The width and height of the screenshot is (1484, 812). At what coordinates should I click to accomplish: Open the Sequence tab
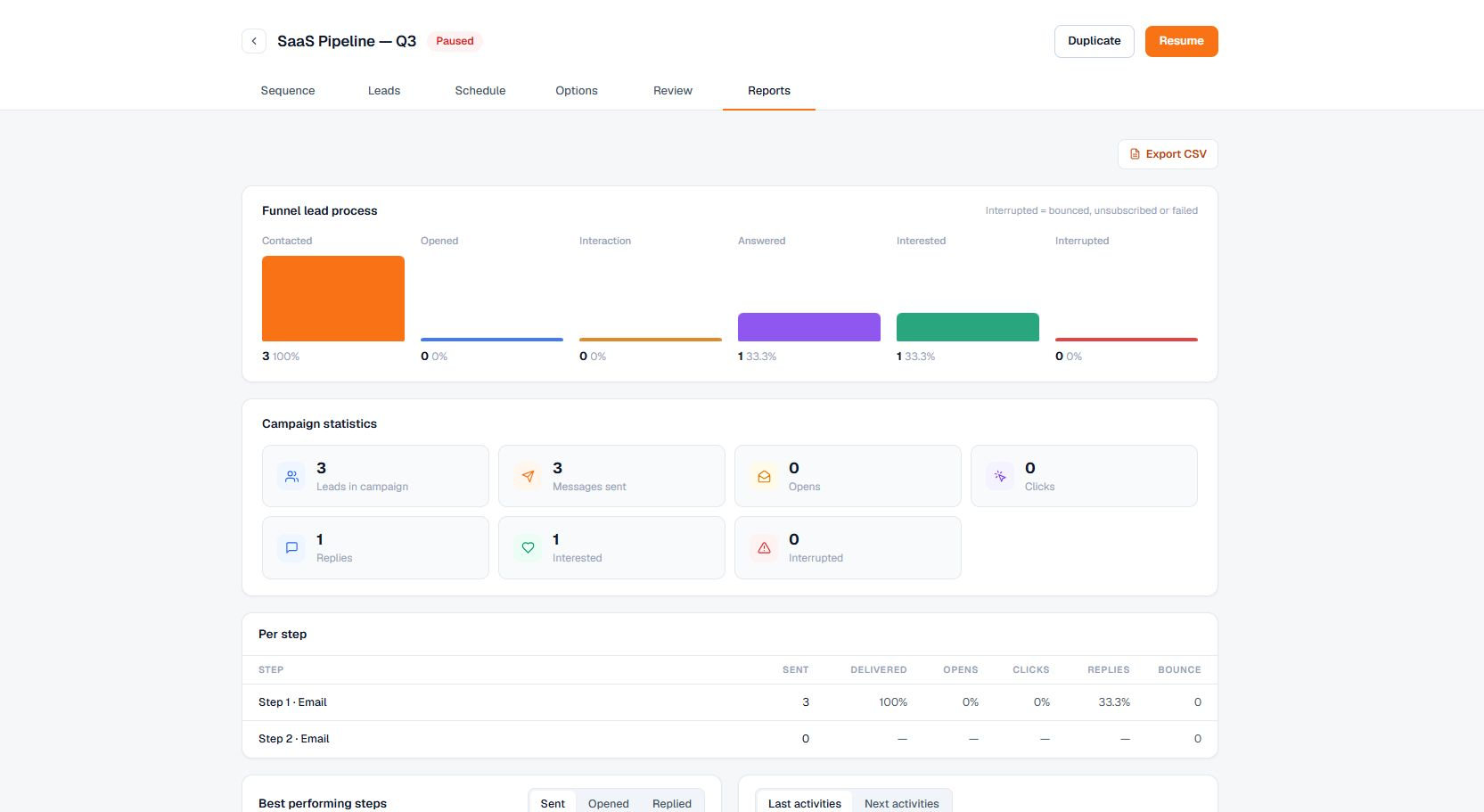click(x=288, y=91)
